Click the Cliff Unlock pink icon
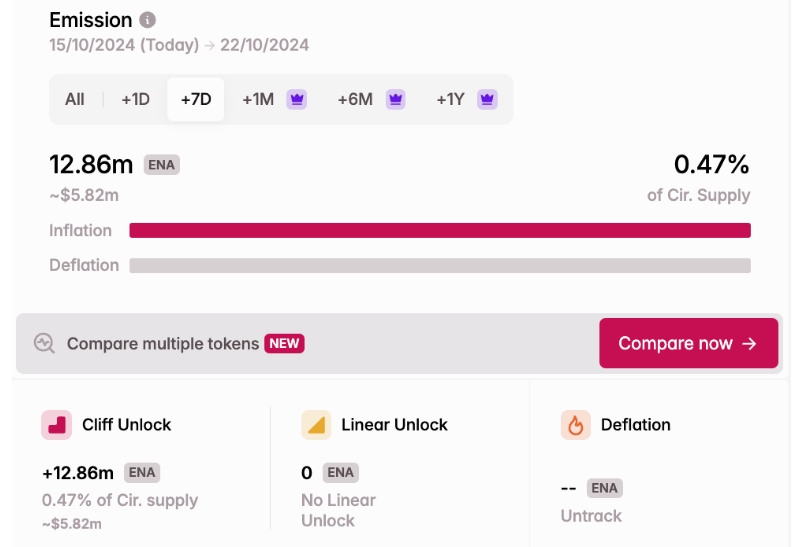 click(x=56, y=425)
